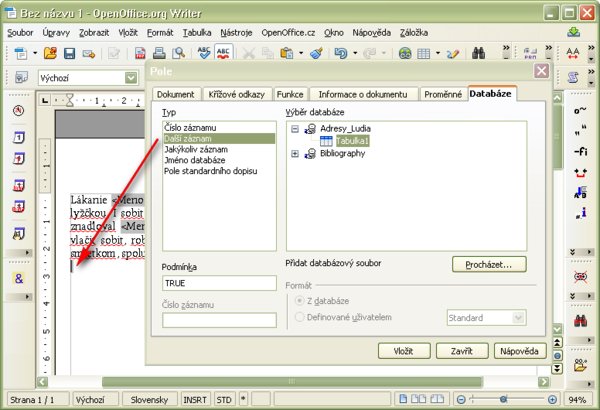Open the Nástroje menu

236,33
